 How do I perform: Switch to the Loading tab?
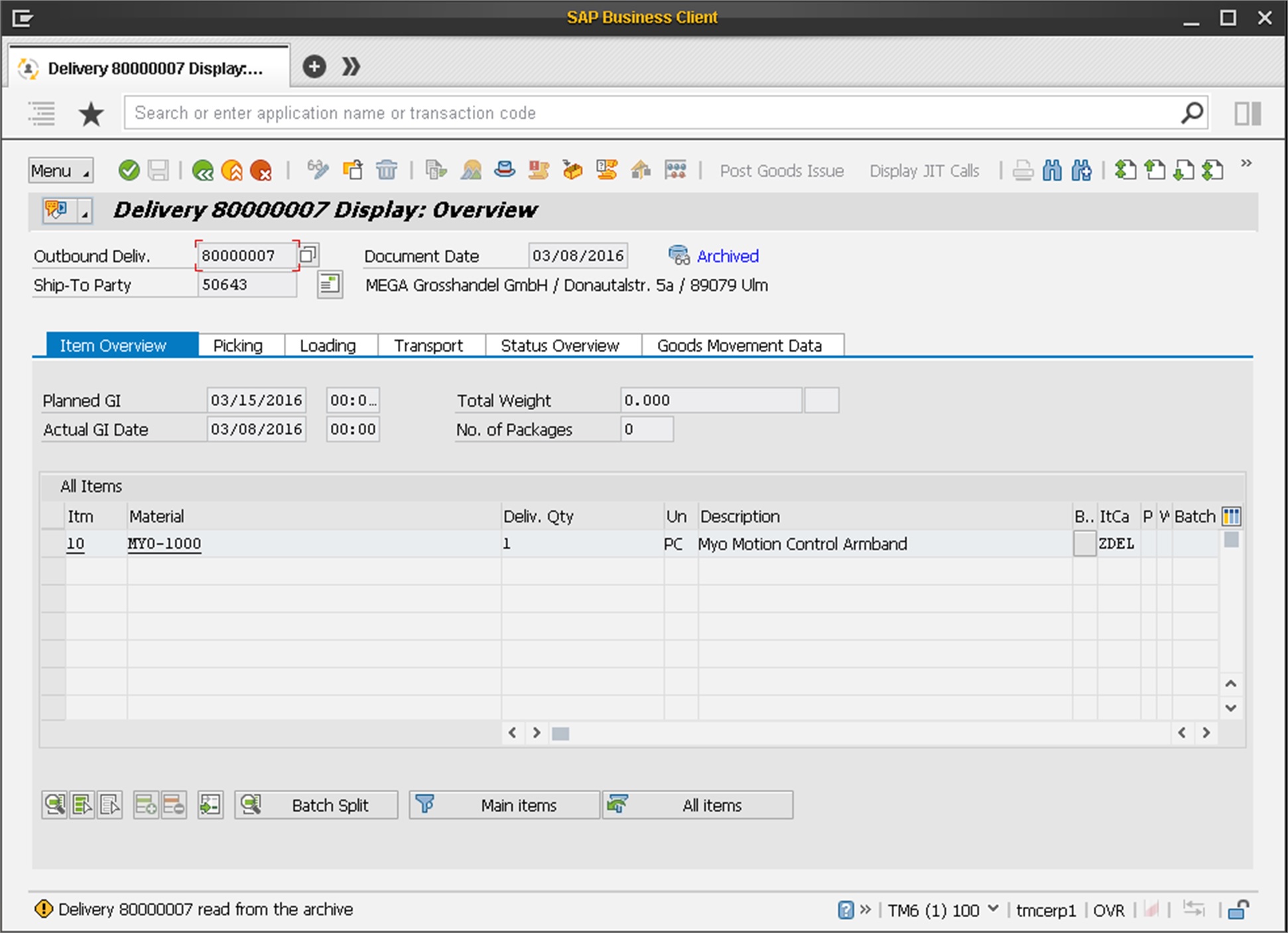328,345
